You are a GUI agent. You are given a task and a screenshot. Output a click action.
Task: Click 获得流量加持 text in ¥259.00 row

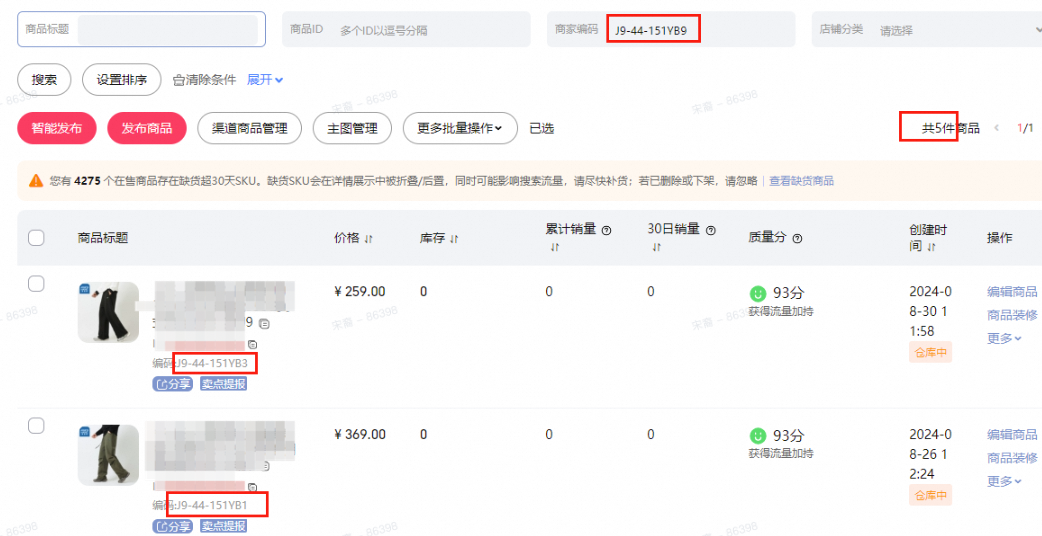781,311
